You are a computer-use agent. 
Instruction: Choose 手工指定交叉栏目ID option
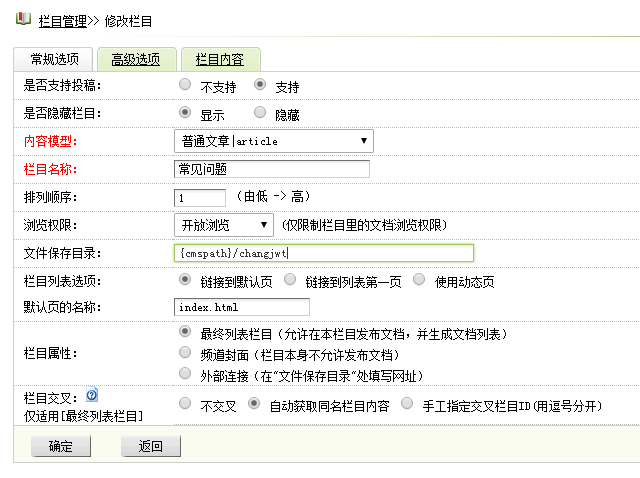(406, 404)
